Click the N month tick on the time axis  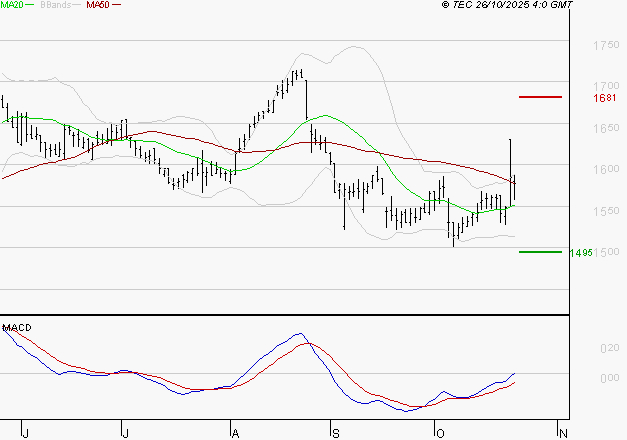pos(563,434)
